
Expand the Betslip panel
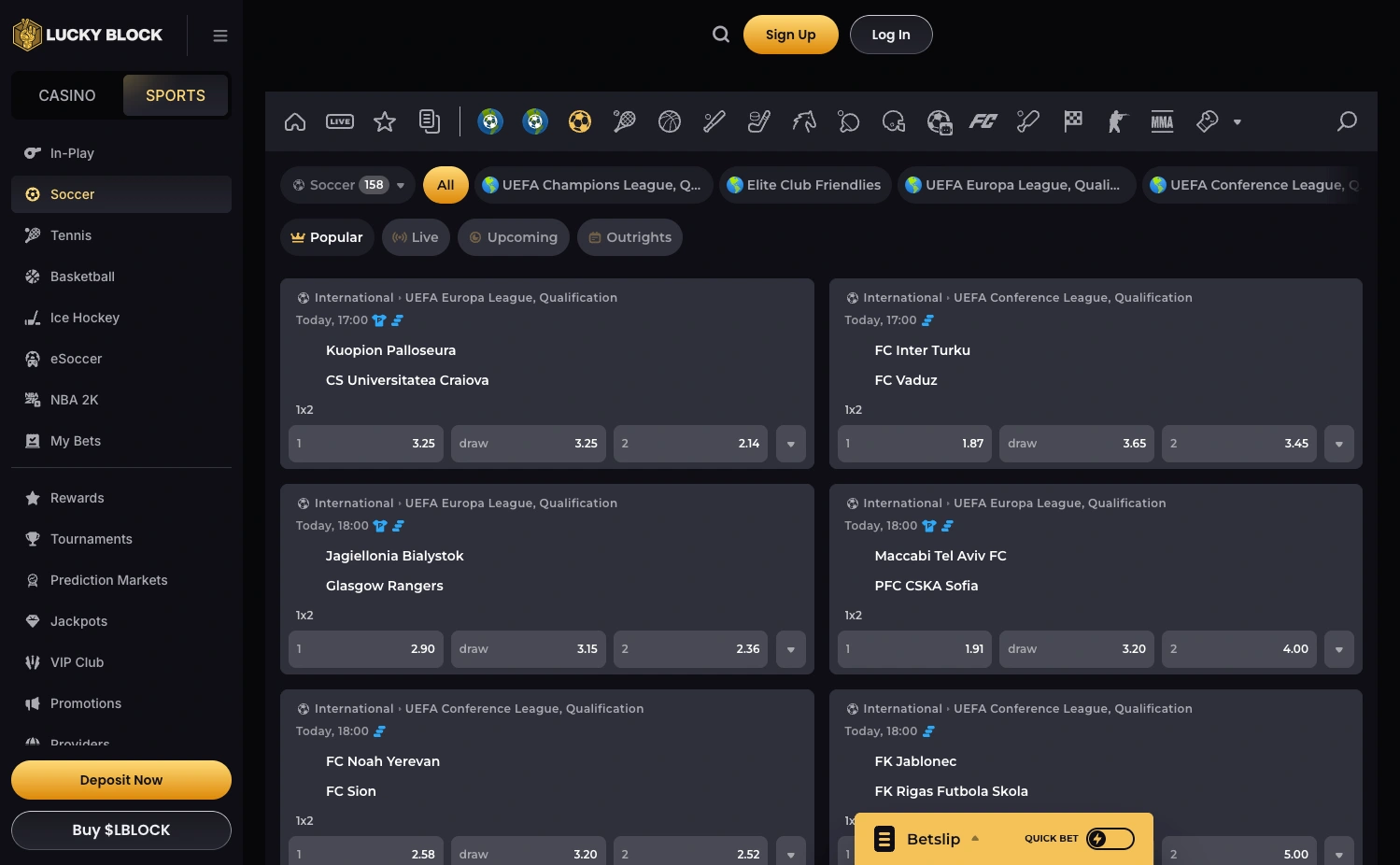pyautogui.click(x=934, y=839)
